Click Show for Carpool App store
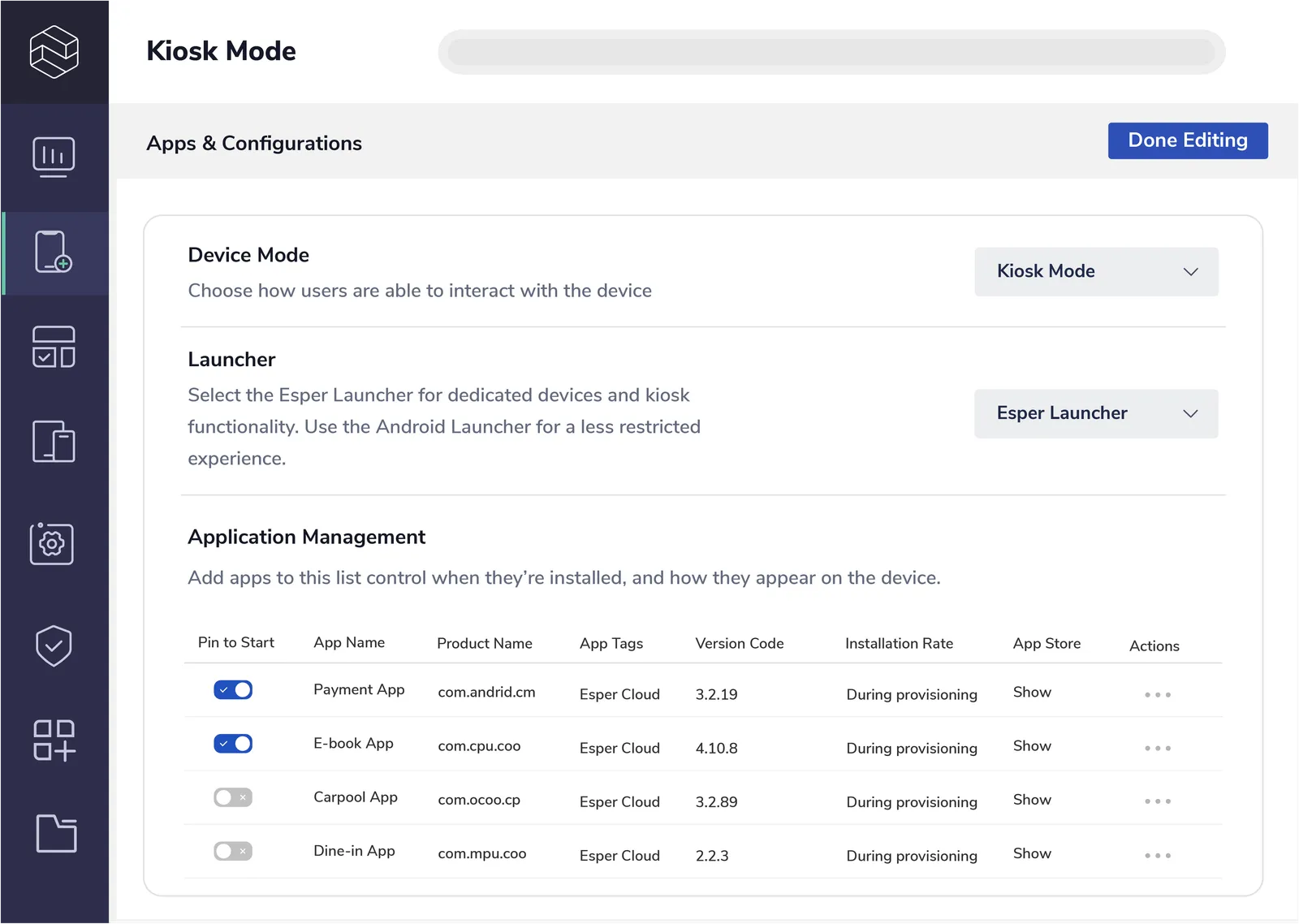 click(1032, 800)
